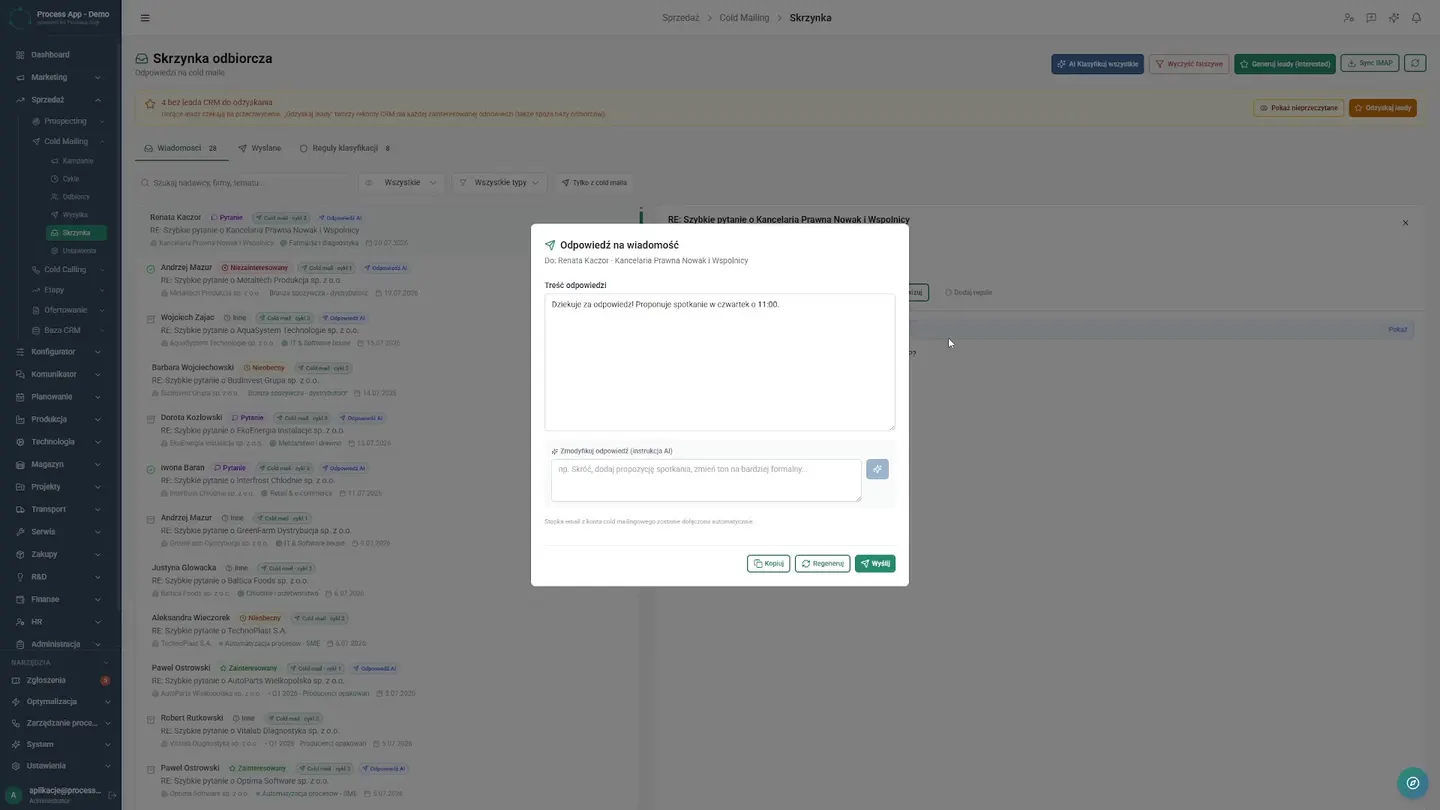Click the Wyczyść fałszywe button
The width and height of the screenshot is (1440, 810).
click(x=1189, y=63)
